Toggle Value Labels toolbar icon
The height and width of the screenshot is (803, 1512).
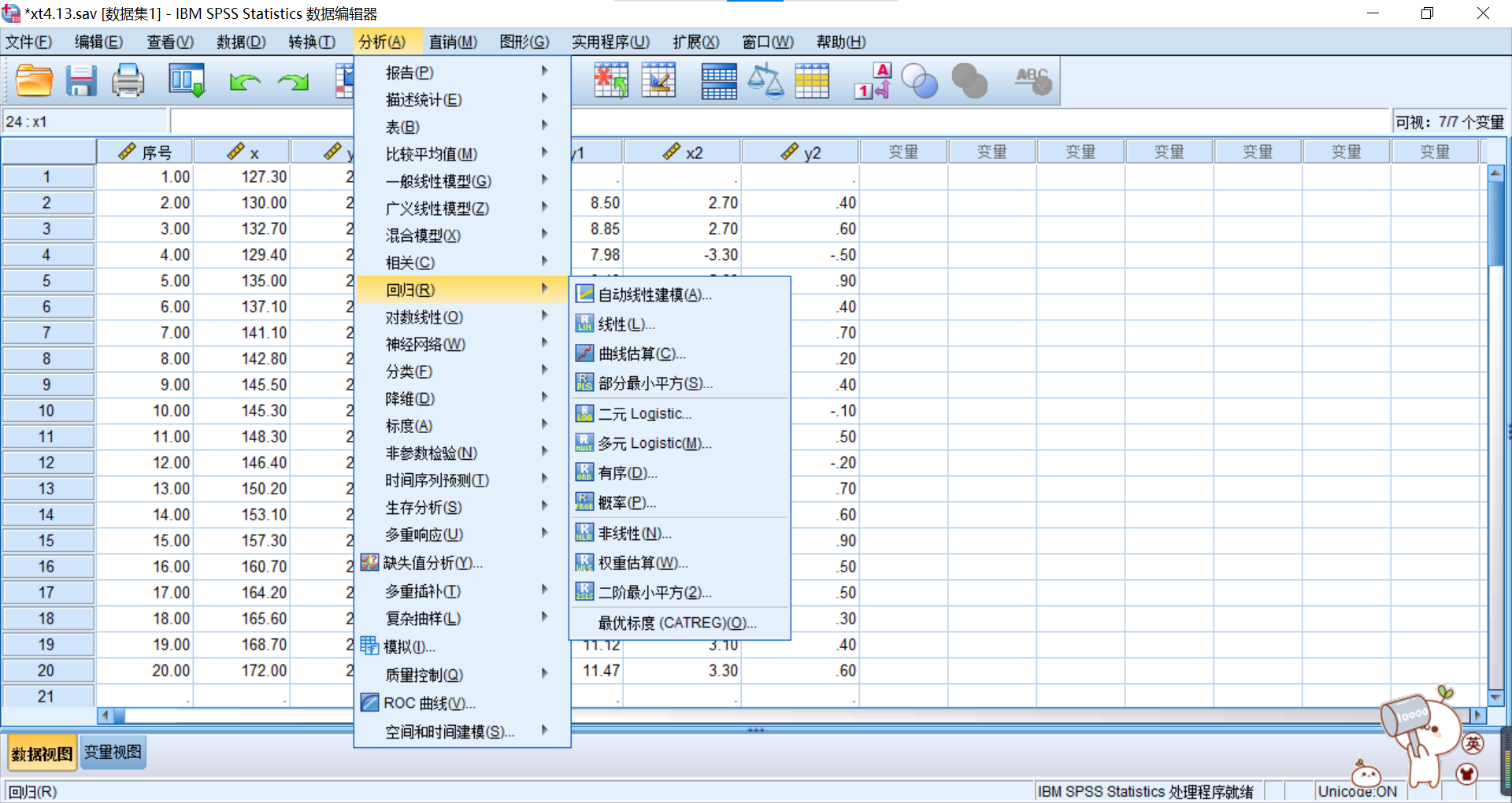click(873, 81)
